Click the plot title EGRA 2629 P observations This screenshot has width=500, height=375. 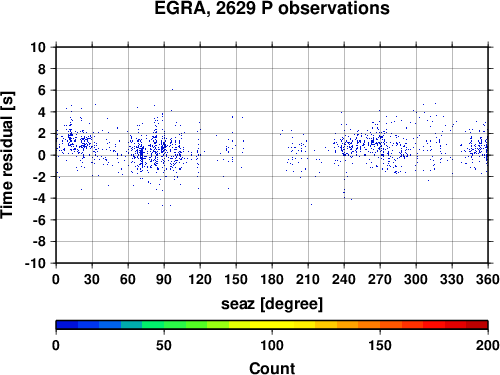tap(272, 8)
